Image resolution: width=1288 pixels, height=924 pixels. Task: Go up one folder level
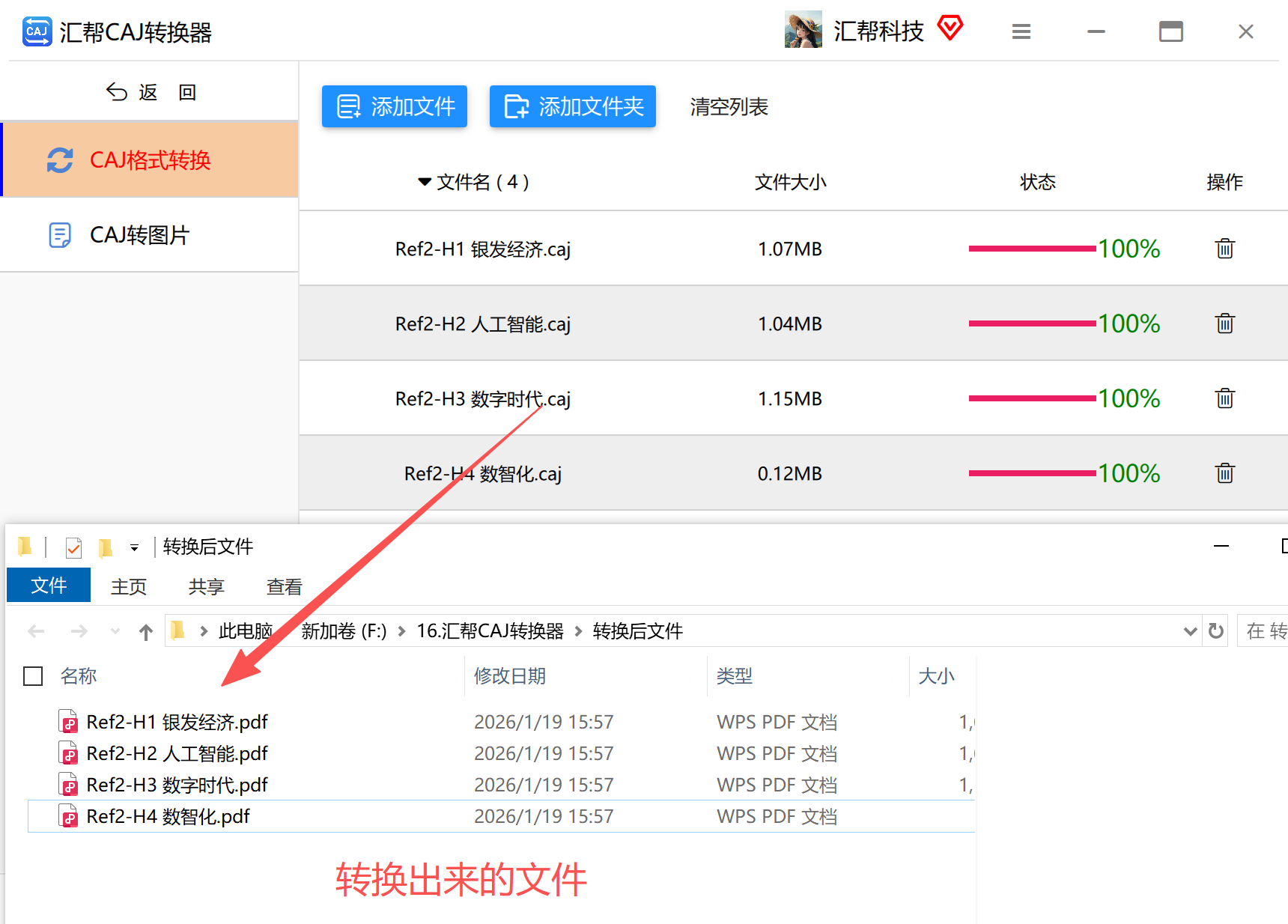[x=146, y=632]
